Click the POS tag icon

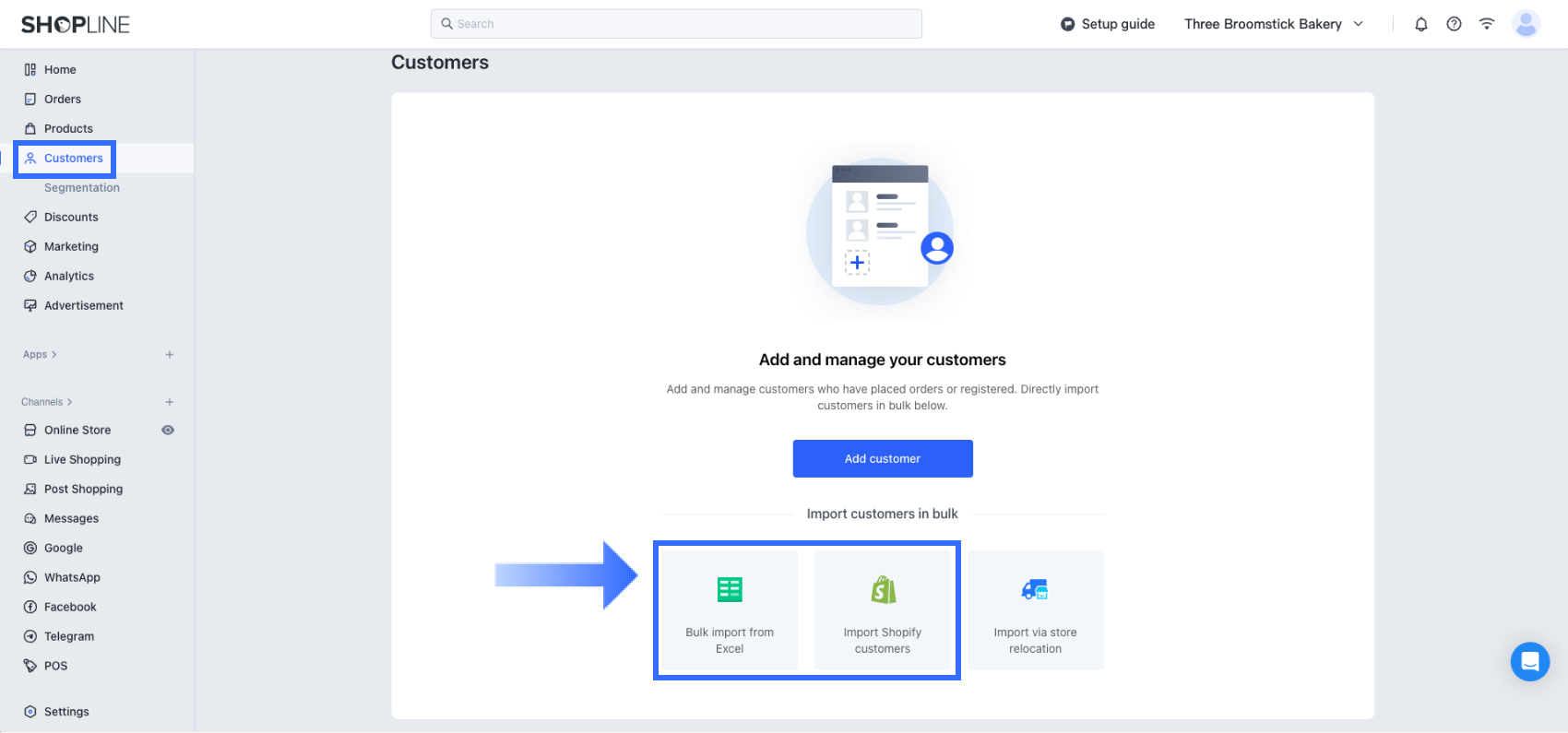pyautogui.click(x=30, y=666)
